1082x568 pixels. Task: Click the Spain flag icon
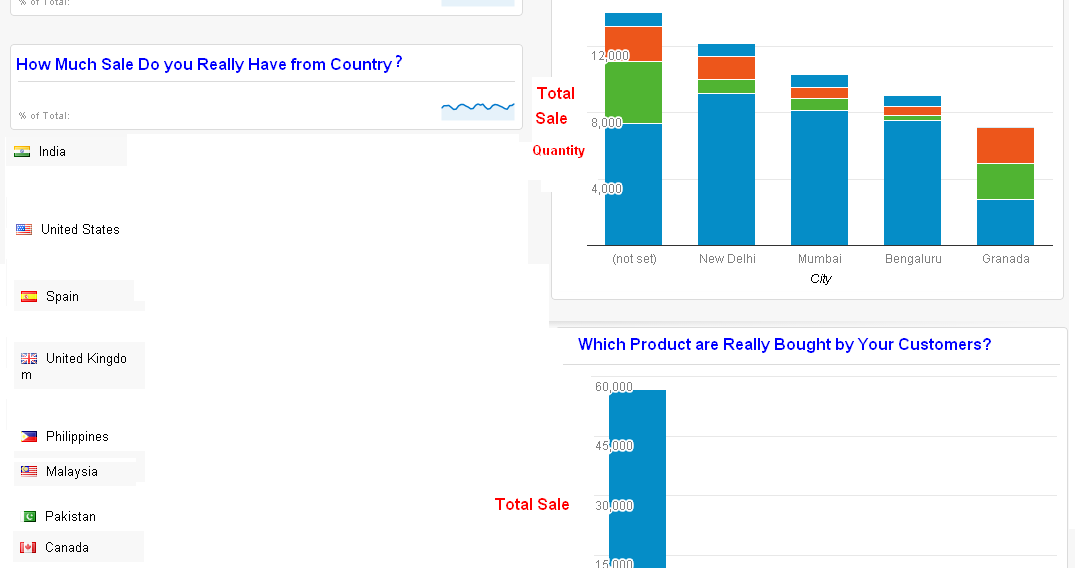29,297
